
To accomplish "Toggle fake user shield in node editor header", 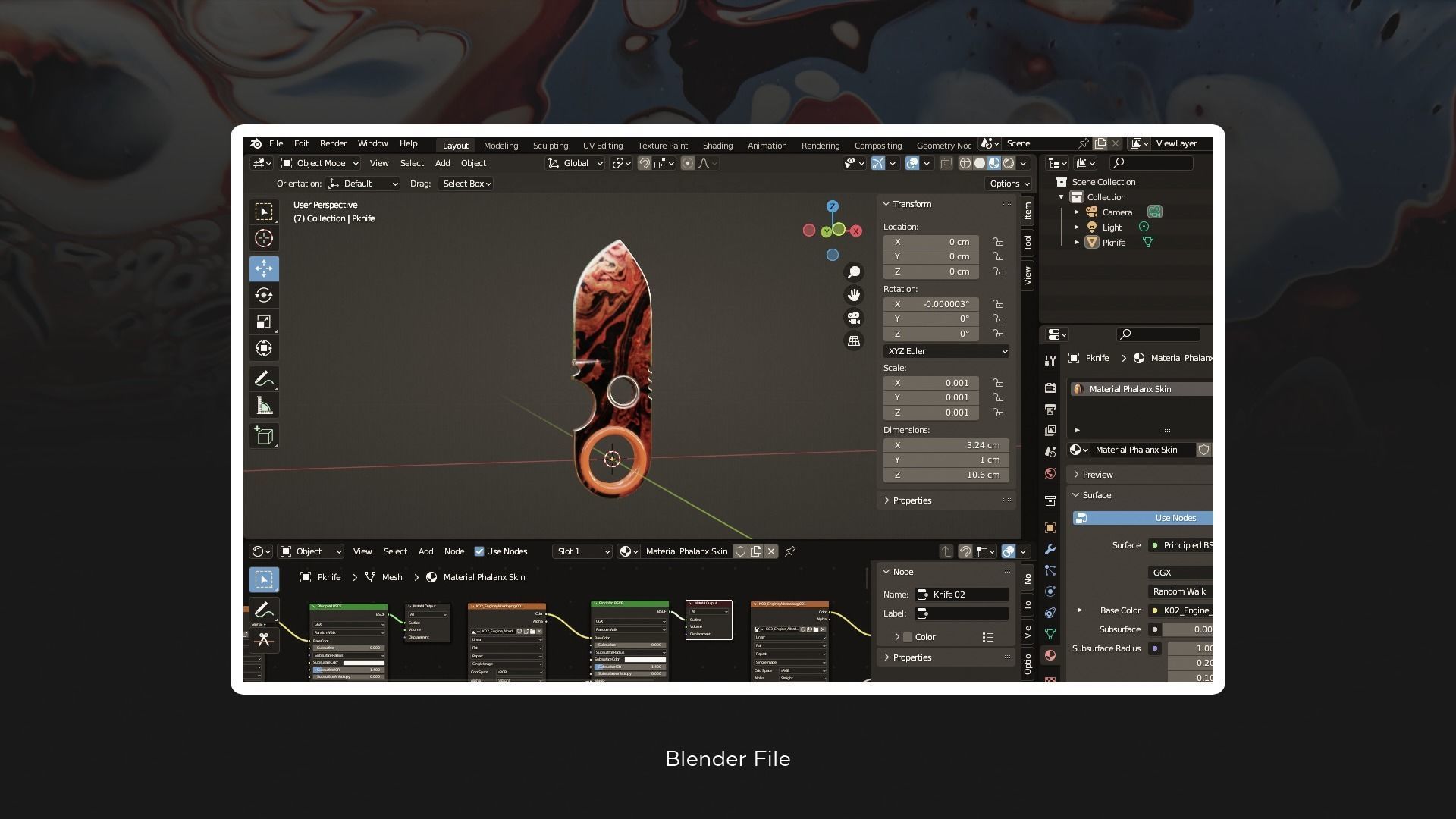I will pyautogui.click(x=741, y=551).
